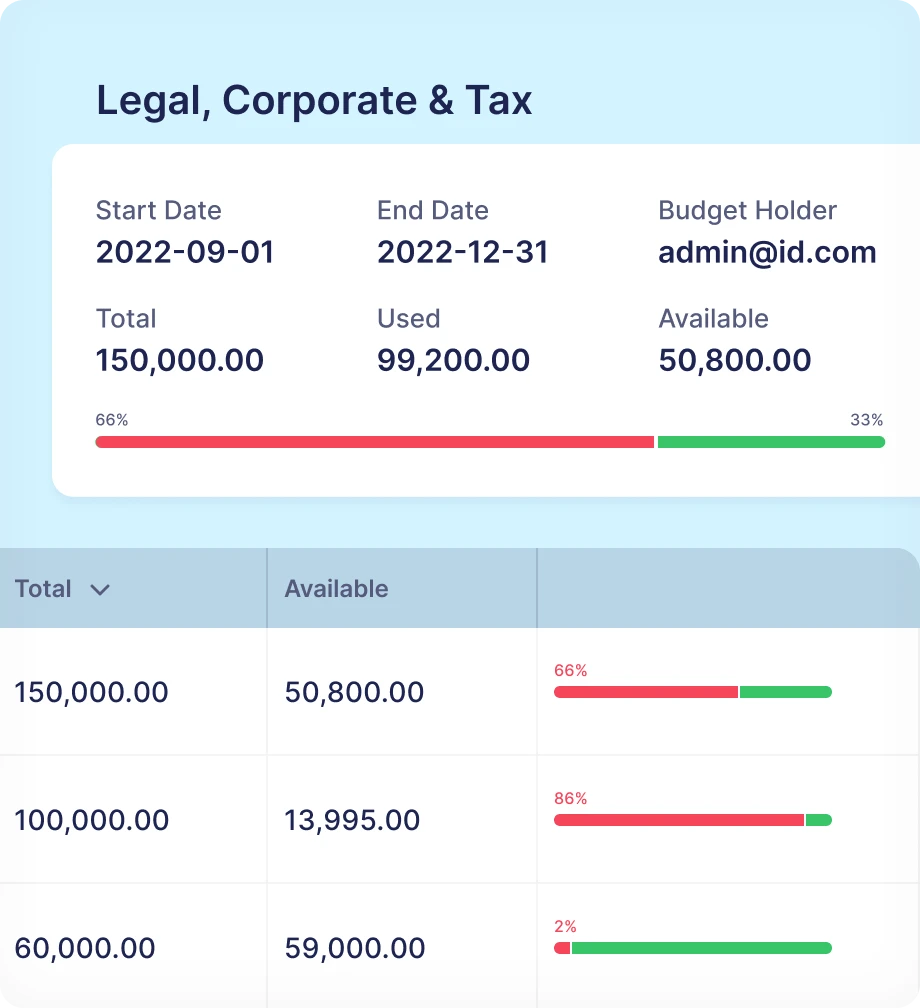Viewport: 920px width, 1008px height.
Task: Click the 59,000.00 available cell
Action: click(x=353, y=948)
